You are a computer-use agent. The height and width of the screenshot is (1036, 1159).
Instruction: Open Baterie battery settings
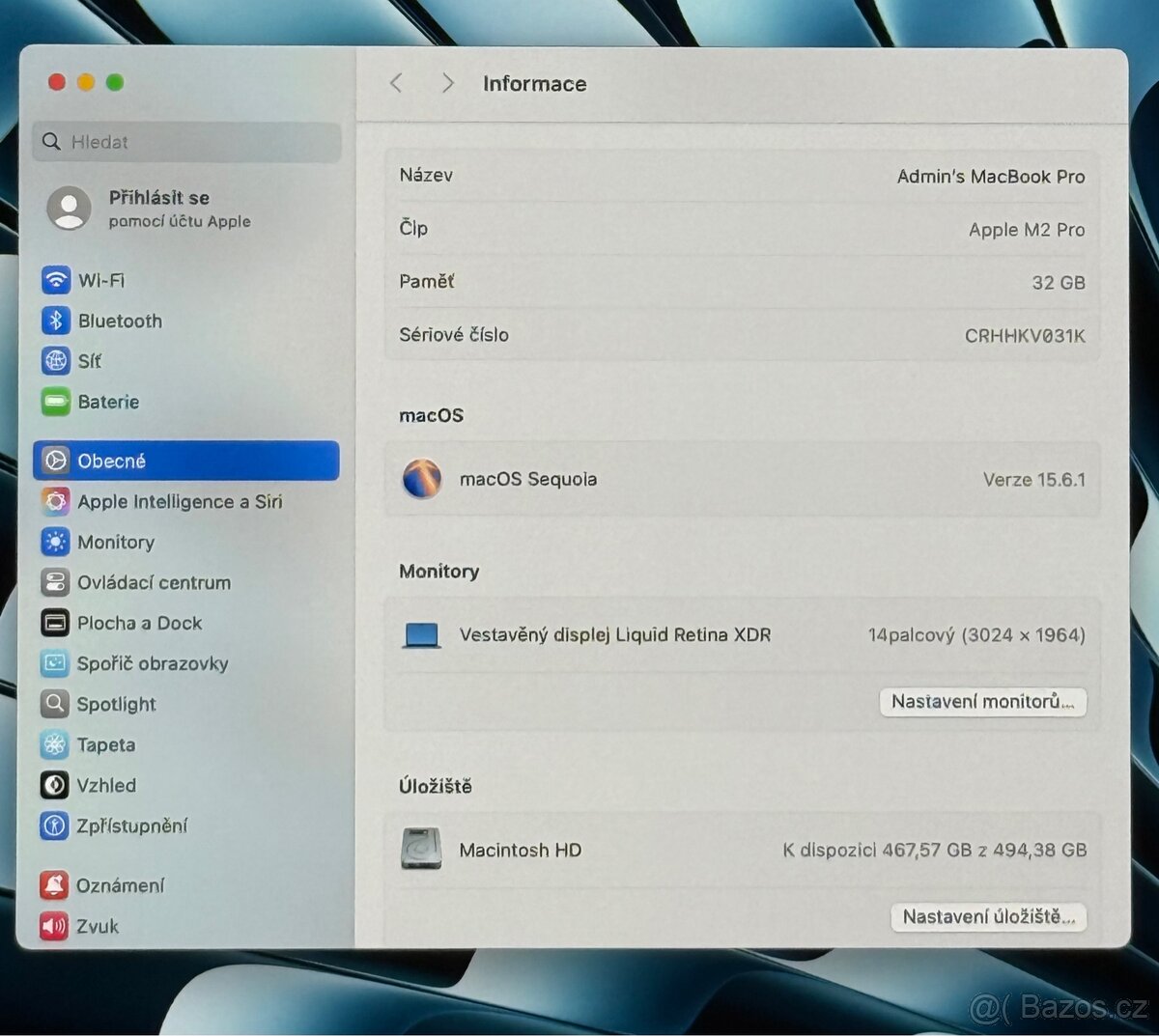pos(107,402)
